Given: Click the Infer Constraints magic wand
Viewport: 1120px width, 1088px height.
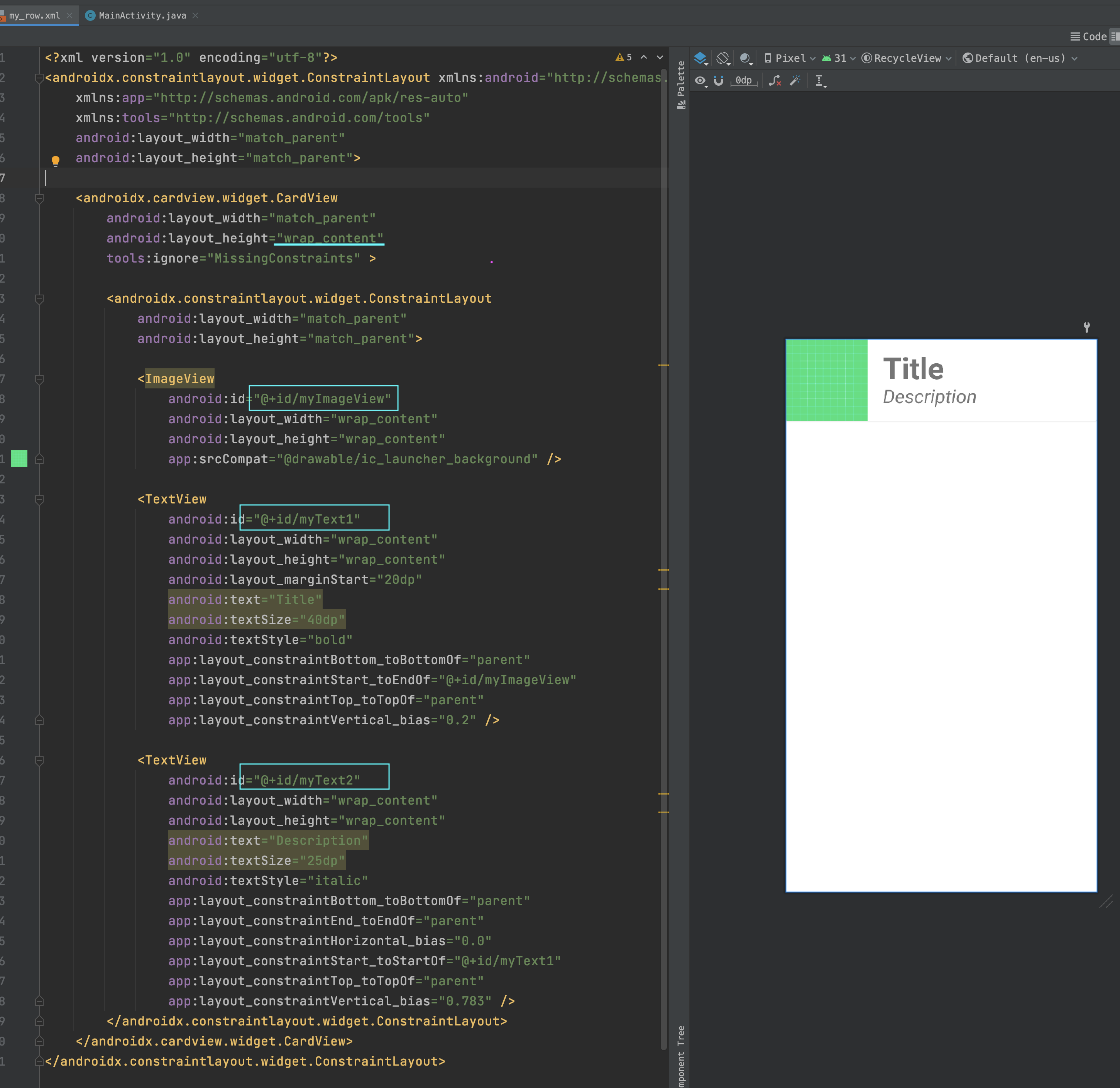Looking at the screenshot, I should pos(795,81).
